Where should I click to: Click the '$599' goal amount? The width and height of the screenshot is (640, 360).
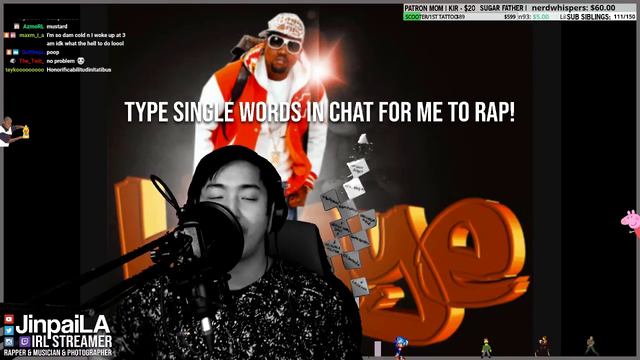(x=510, y=17)
